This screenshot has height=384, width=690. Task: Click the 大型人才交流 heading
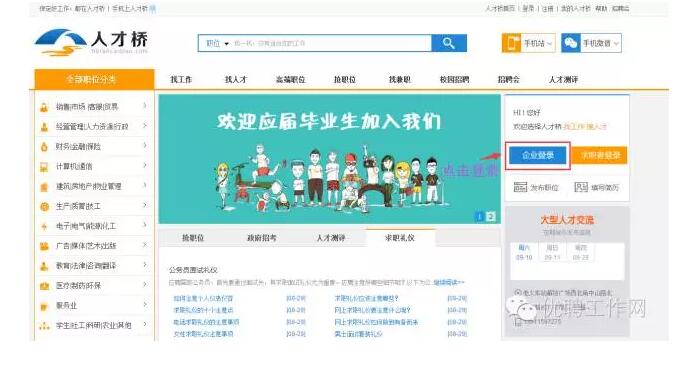(567, 220)
